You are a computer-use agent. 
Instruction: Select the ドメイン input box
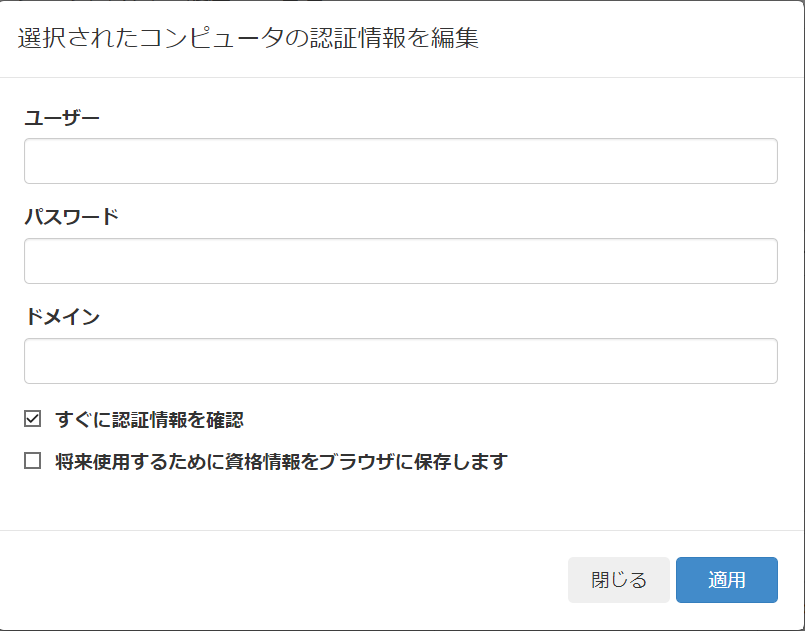click(x=400, y=361)
